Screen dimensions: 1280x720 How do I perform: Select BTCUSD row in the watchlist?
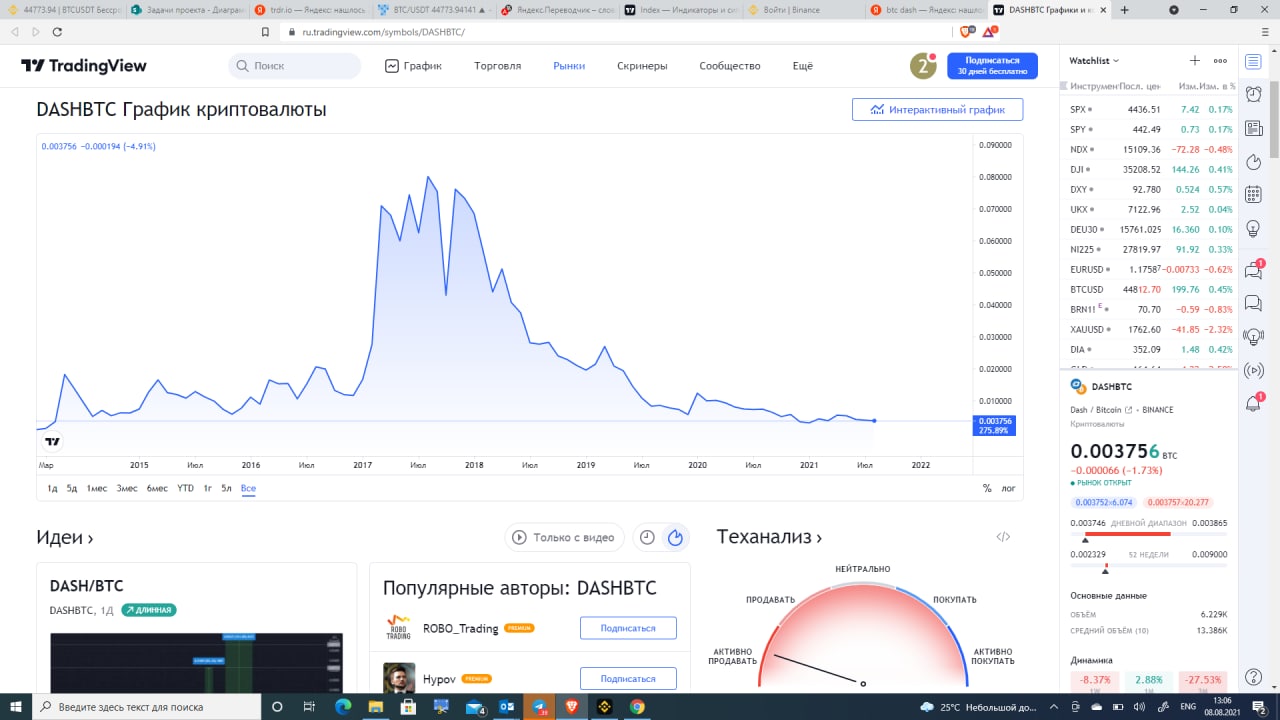1150,289
